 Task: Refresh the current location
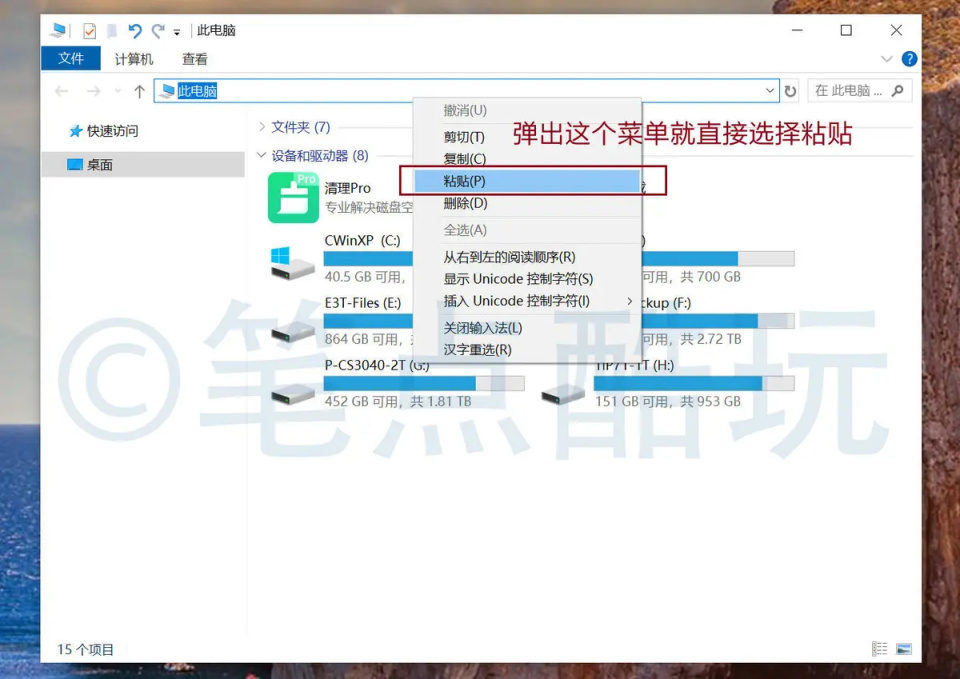[790, 91]
